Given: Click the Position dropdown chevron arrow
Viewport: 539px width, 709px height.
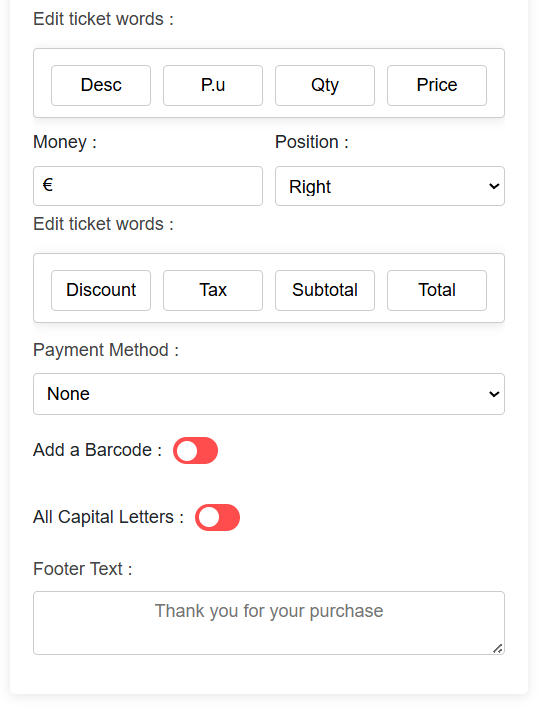Looking at the screenshot, I should 494,186.
